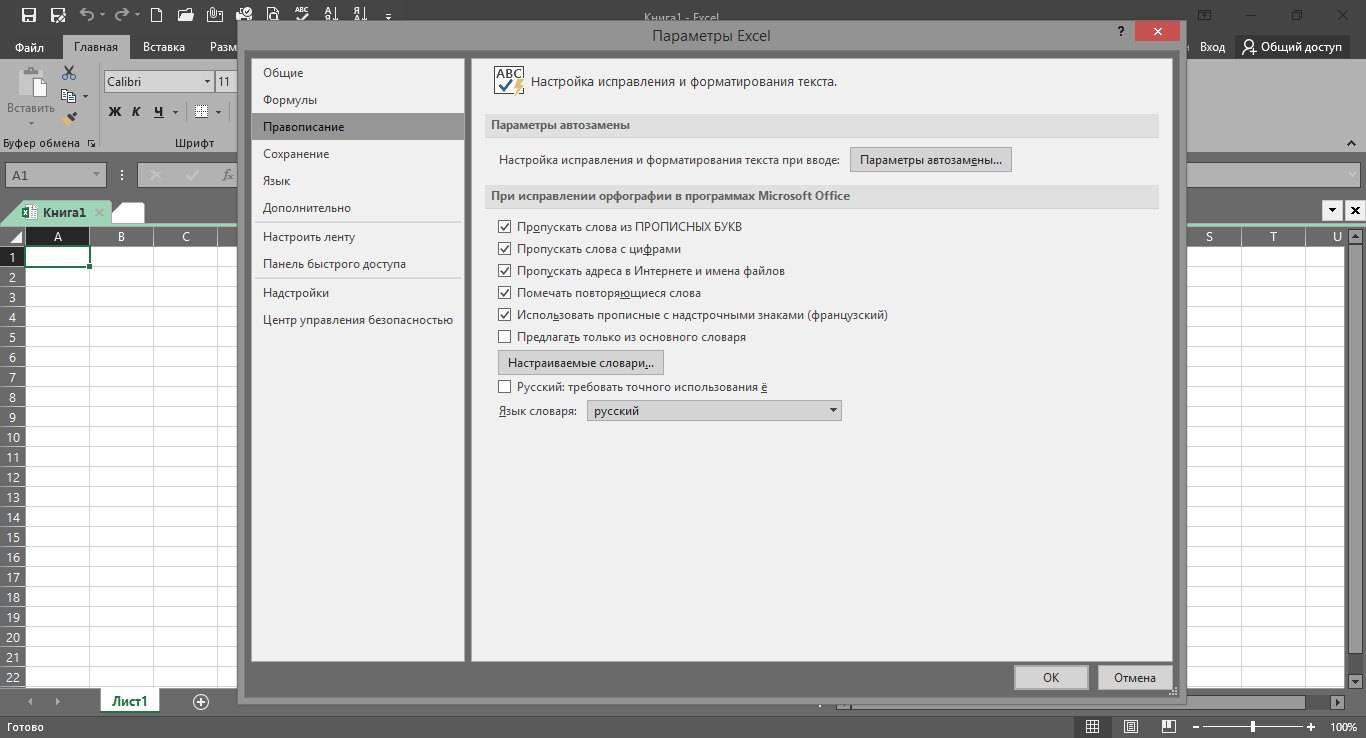Click the Cut scissors icon
1366x738 pixels.
click(x=69, y=73)
